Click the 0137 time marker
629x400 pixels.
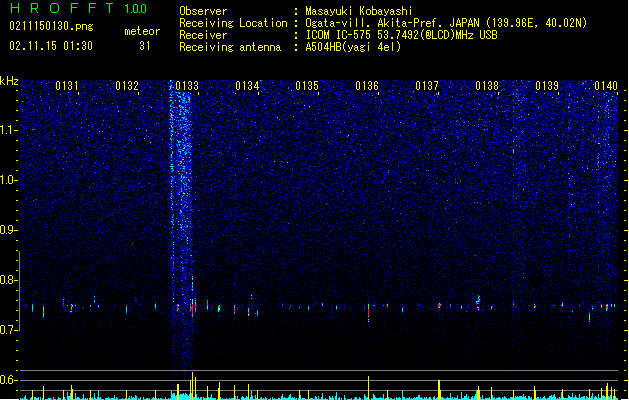427,86
